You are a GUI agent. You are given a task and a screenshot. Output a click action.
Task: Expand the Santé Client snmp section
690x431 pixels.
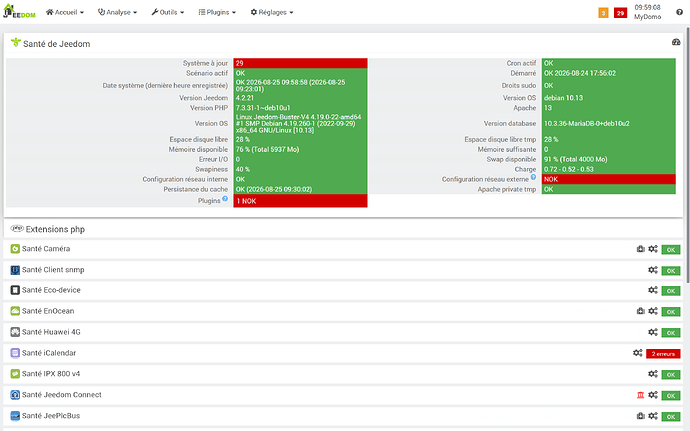coord(343,270)
